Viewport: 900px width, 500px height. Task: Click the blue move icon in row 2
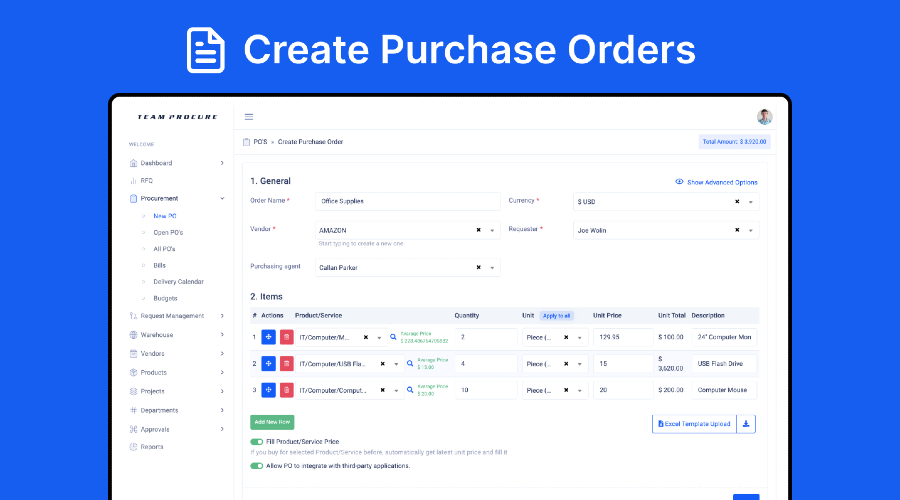tap(268, 363)
